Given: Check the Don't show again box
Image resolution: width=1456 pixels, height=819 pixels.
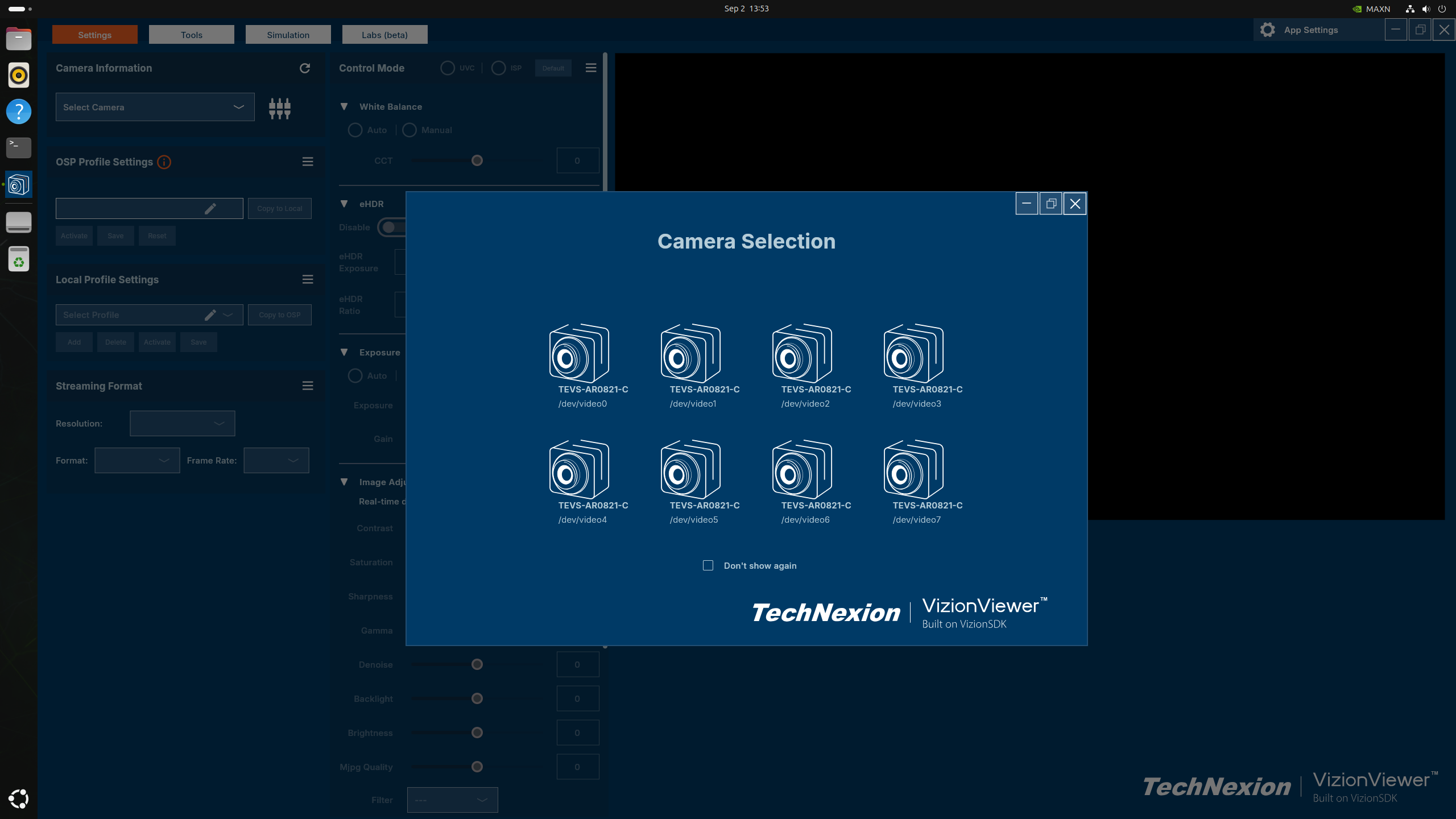Looking at the screenshot, I should [708, 565].
